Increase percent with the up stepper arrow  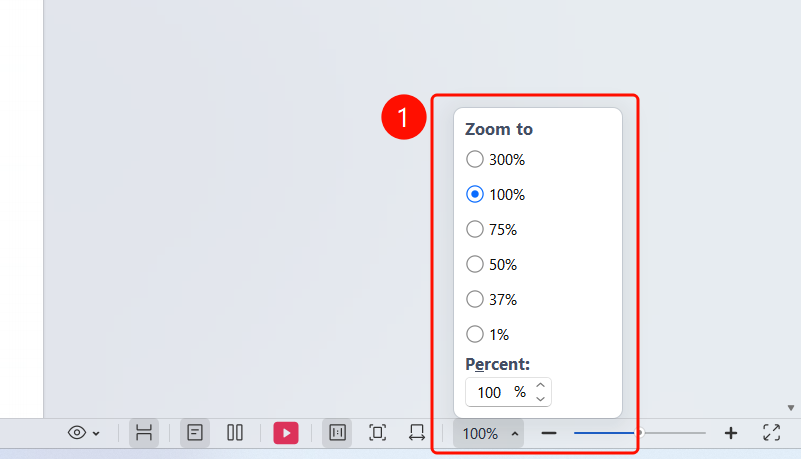tap(540, 385)
